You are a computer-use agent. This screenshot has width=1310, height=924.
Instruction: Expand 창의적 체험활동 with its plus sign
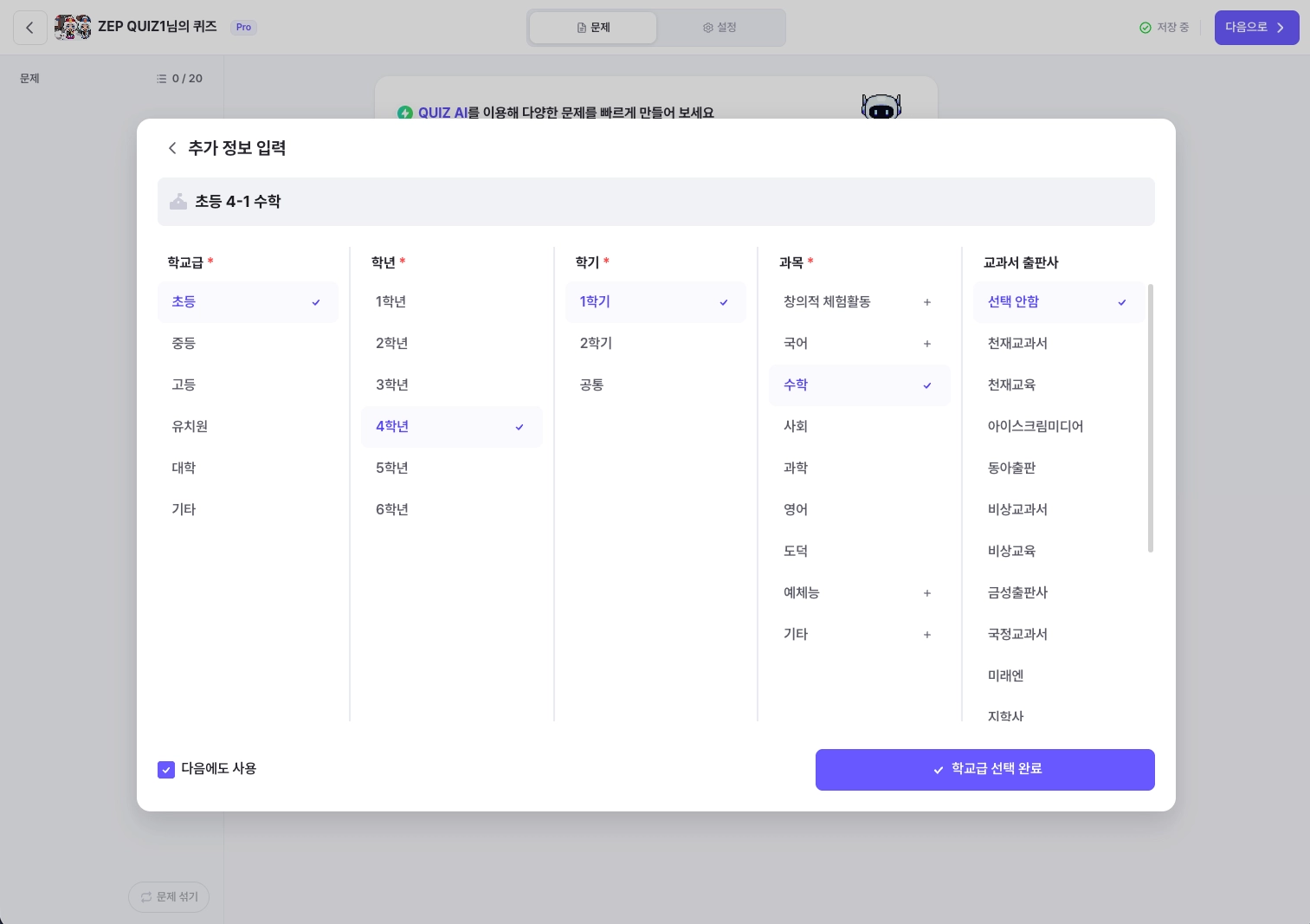click(927, 302)
